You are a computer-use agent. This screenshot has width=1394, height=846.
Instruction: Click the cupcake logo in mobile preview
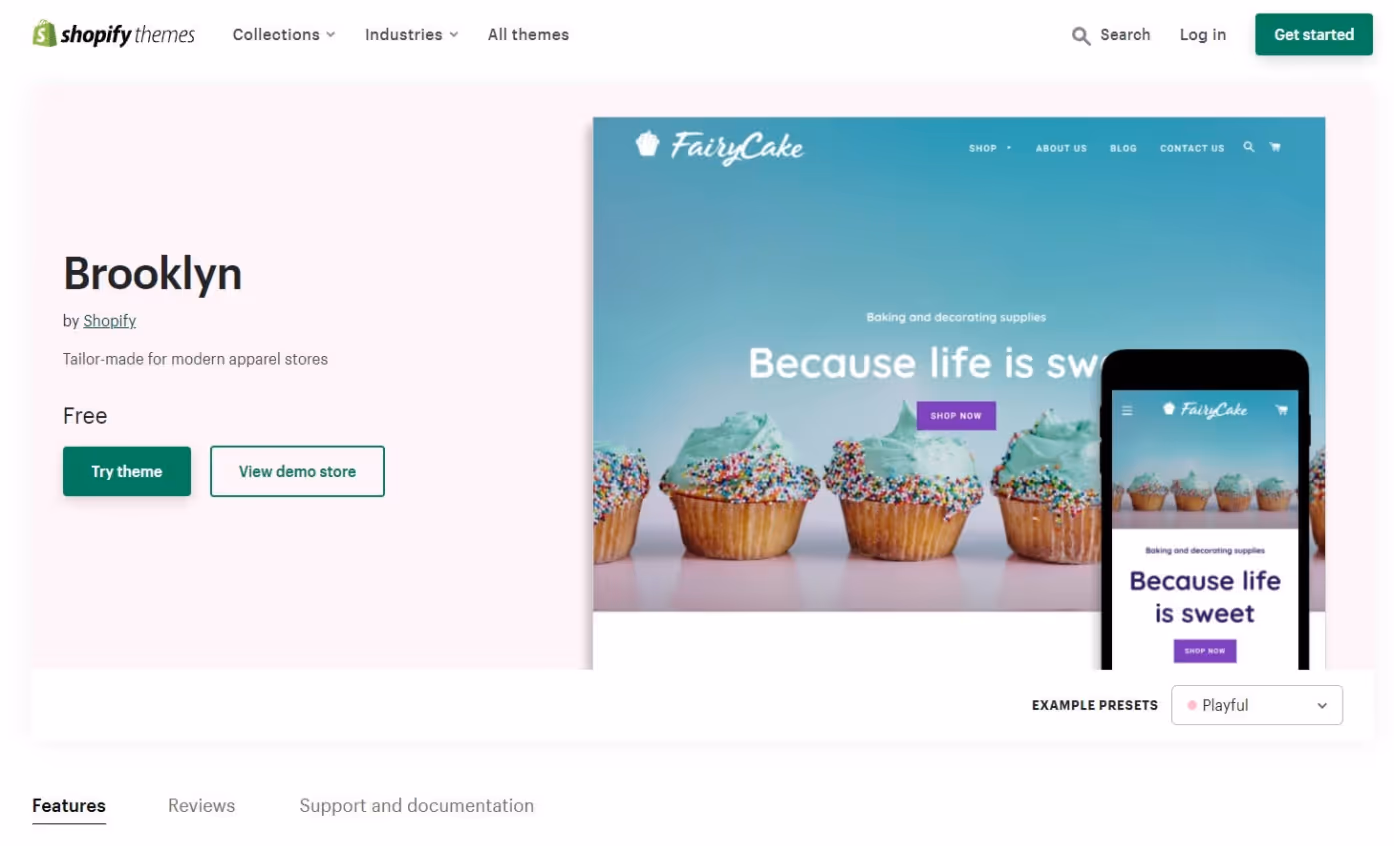(1168, 408)
